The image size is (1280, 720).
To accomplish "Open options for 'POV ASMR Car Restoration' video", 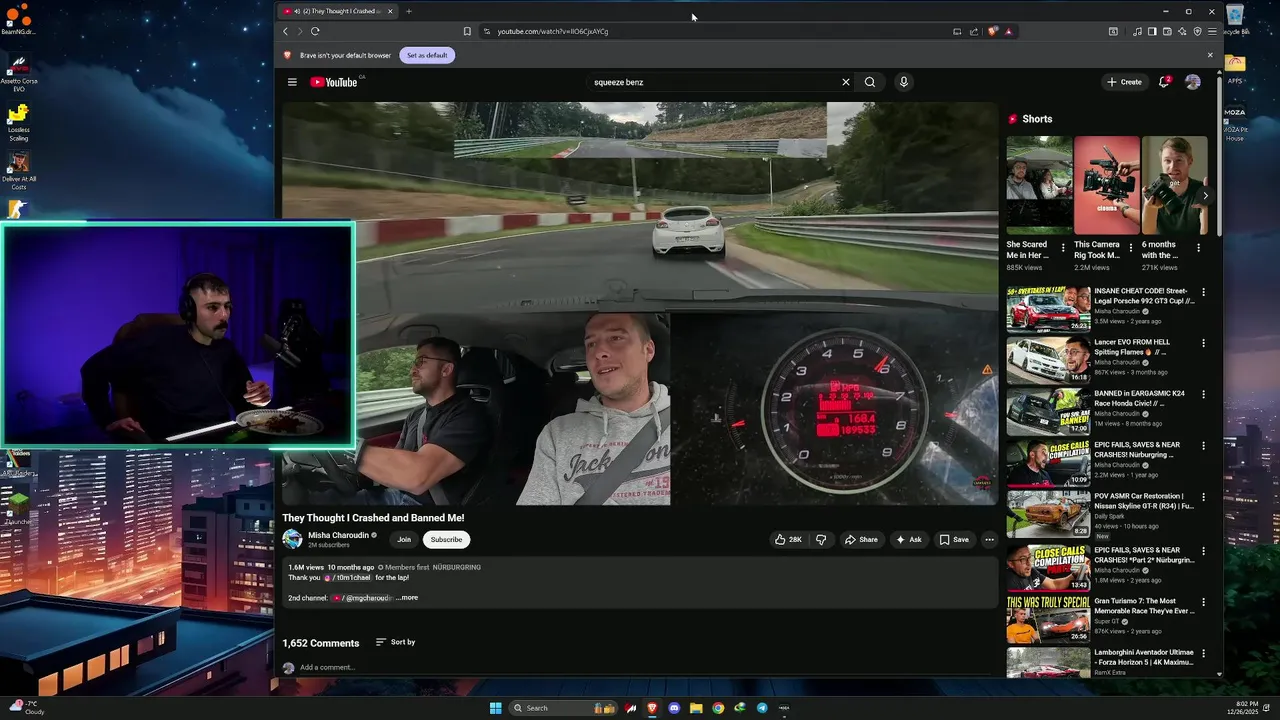I will point(1204,497).
